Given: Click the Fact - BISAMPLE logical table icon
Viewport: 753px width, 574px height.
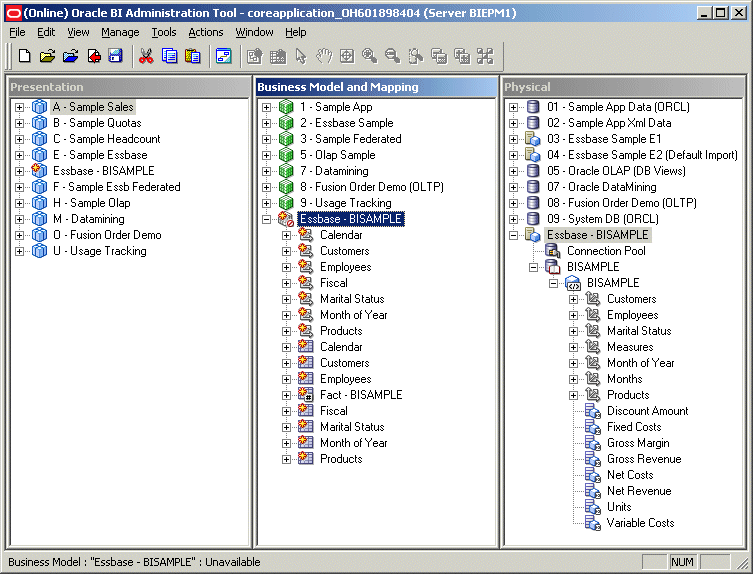Looking at the screenshot, I should click(305, 395).
